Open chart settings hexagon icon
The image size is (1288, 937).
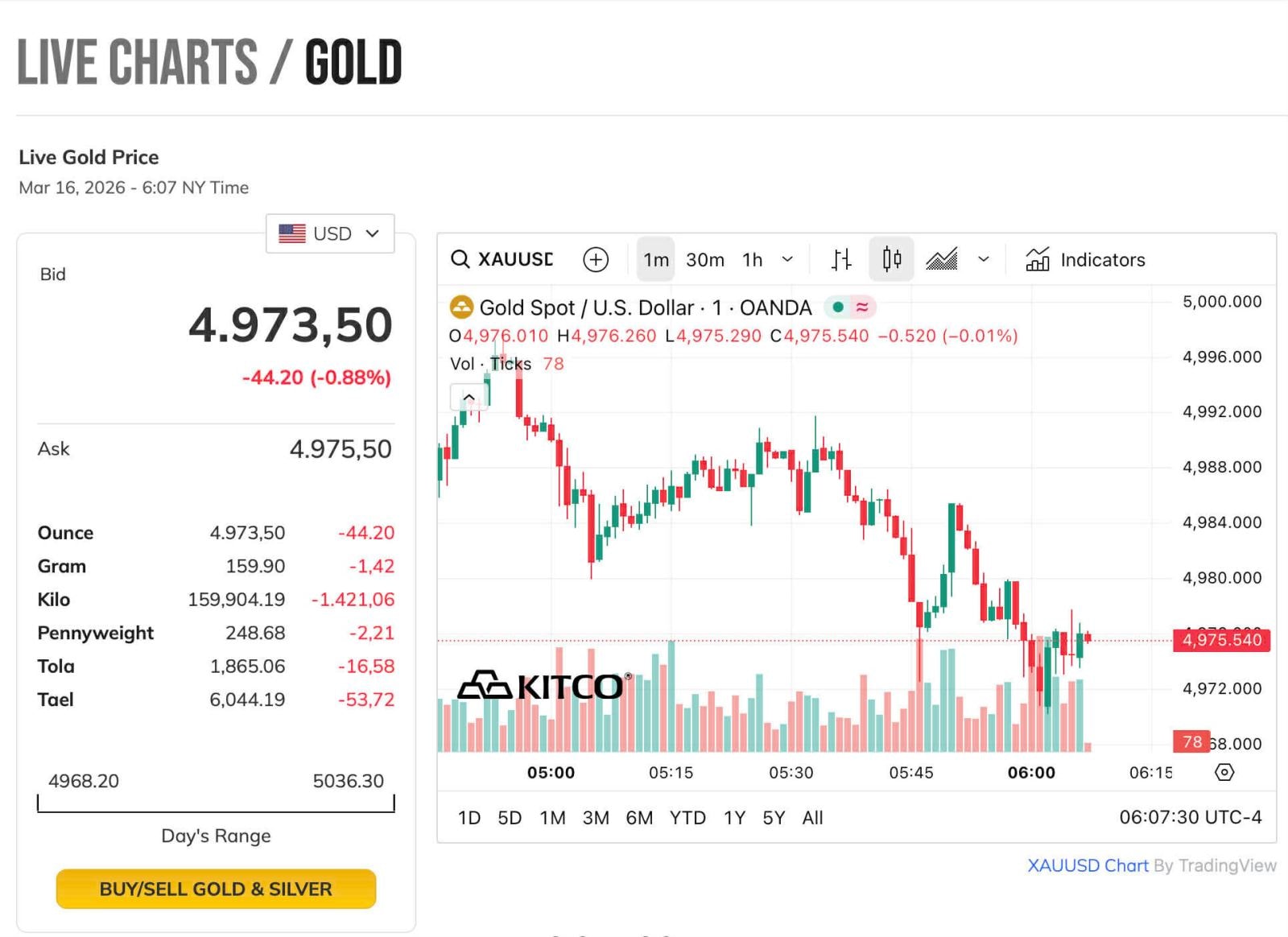(x=1224, y=772)
